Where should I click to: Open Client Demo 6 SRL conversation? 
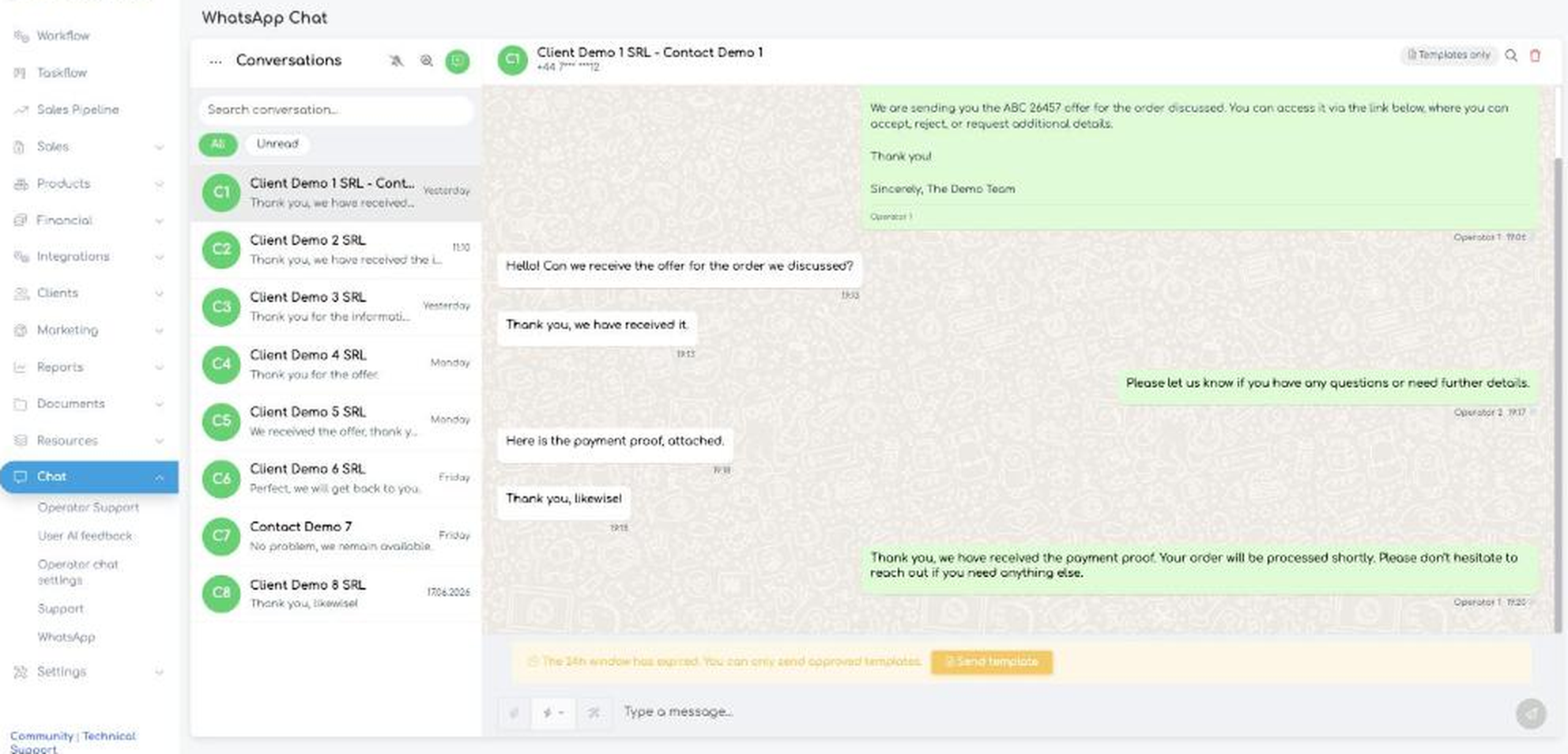click(x=336, y=478)
